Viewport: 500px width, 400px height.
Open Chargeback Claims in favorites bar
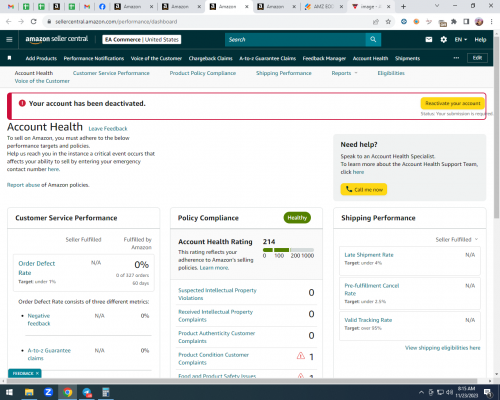tap(210, 58)
